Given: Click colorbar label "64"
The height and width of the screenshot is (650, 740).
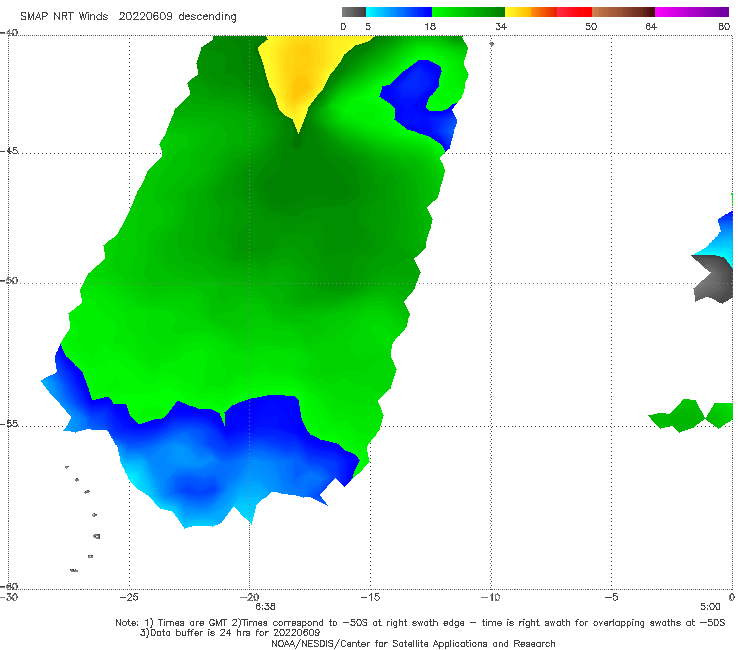Looking at the screenshot, I should (x=651, y=26).
